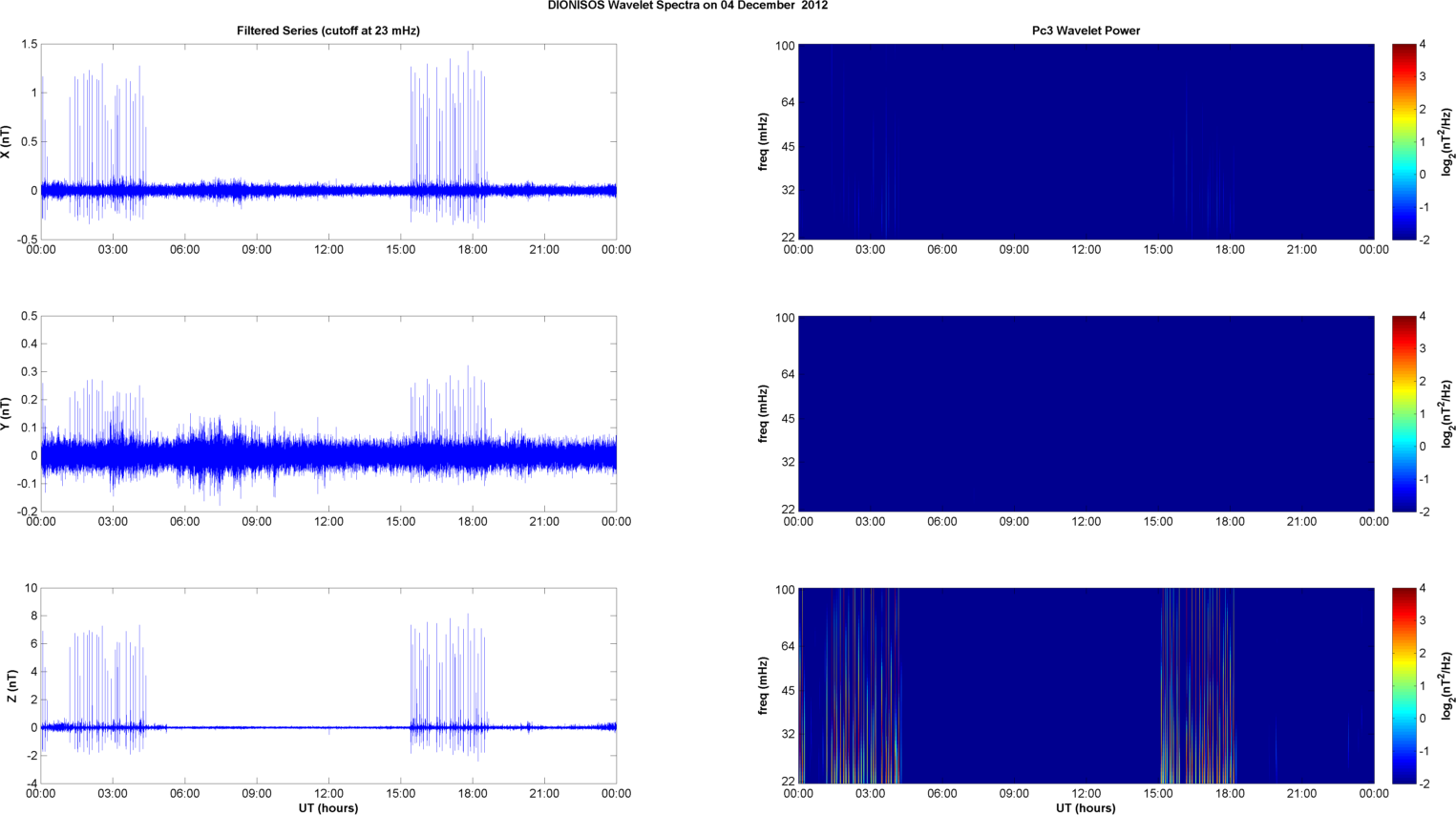
Task: Click inside the top Pc3 wavelet spectrogram
Action: [1086, 142]
